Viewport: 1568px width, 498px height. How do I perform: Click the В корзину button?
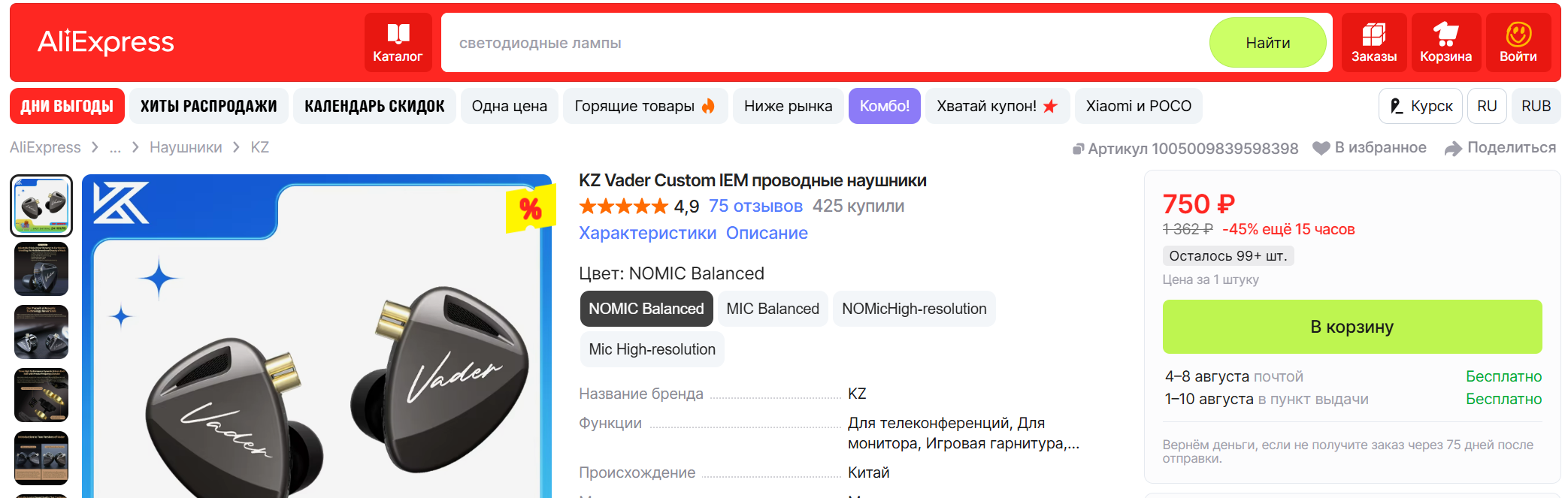tap(1352, 327)
